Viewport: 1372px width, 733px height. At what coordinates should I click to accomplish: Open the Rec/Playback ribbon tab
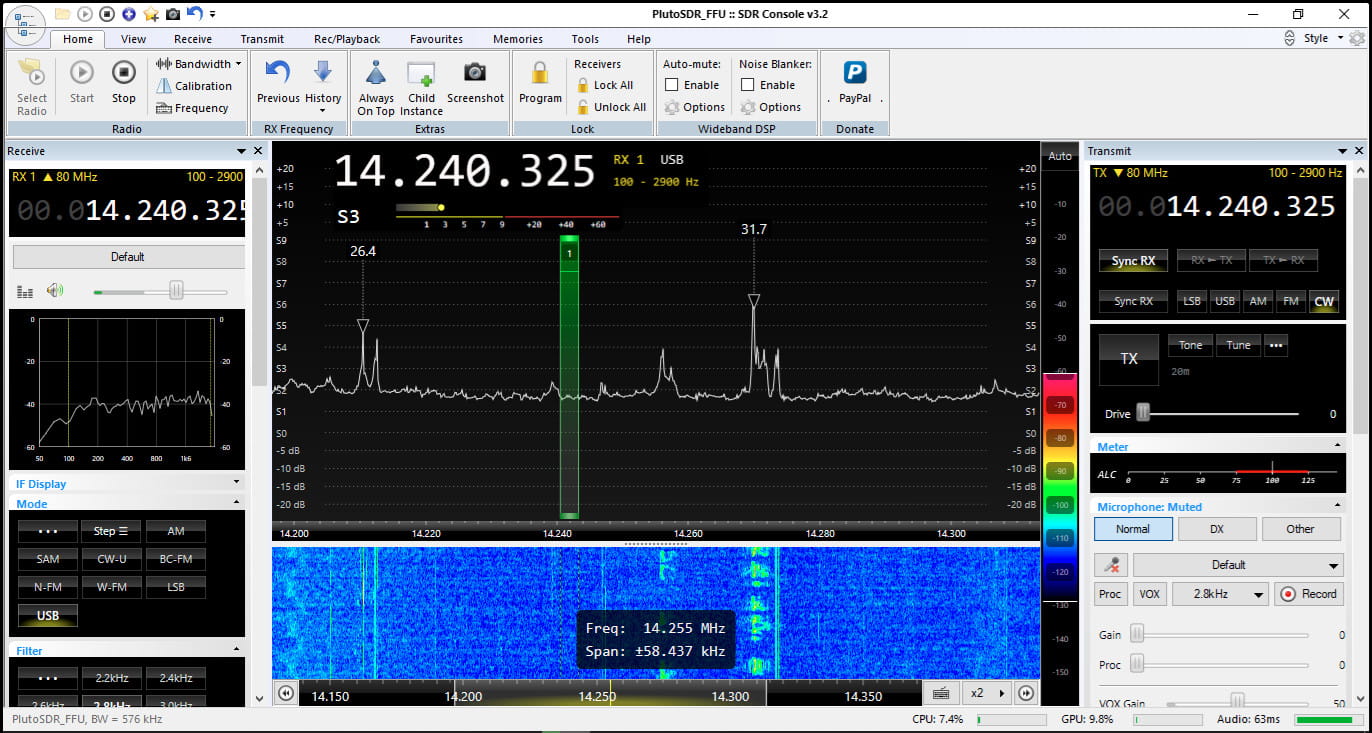[346, 39]
